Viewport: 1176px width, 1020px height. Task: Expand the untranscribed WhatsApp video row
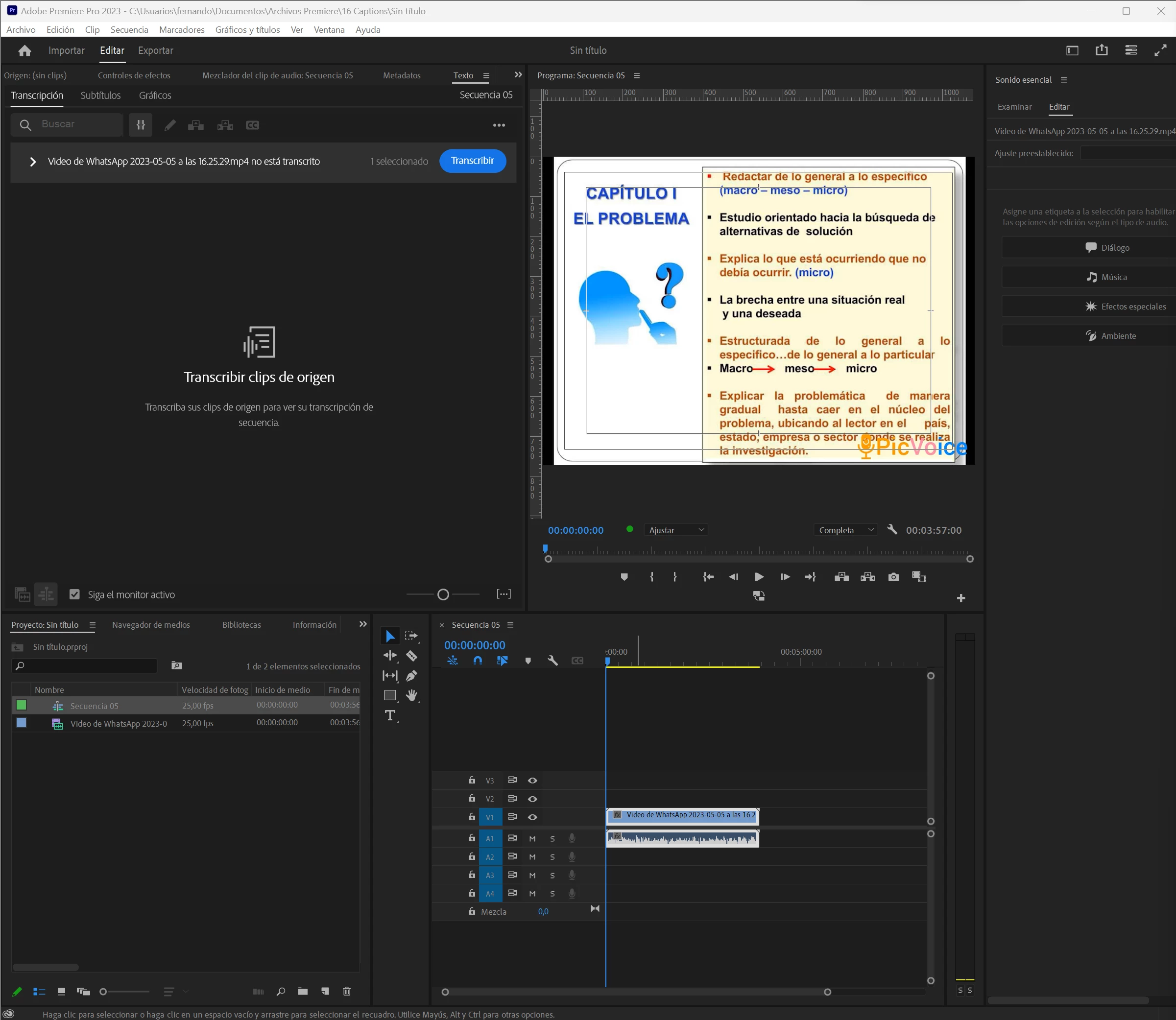pos(33,162)
